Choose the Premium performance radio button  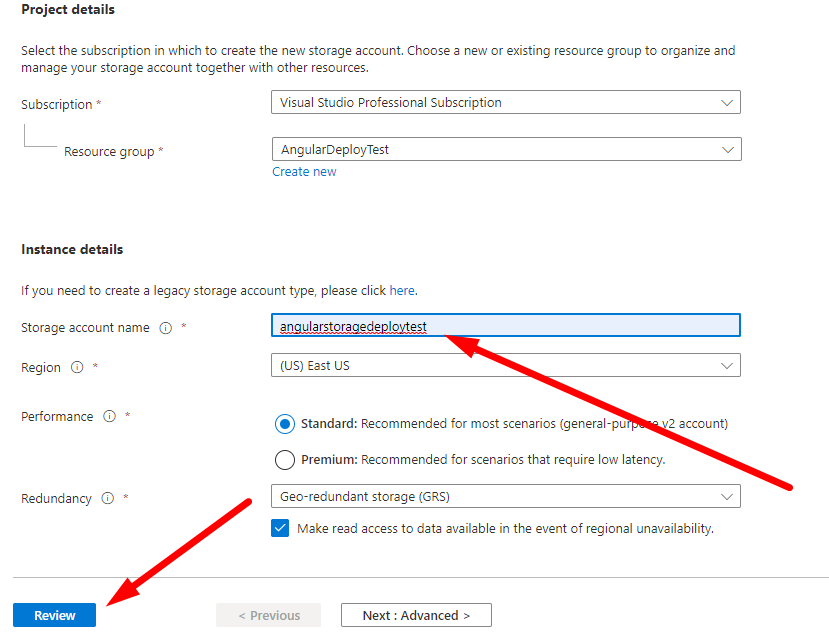click(x=285, y=460)
